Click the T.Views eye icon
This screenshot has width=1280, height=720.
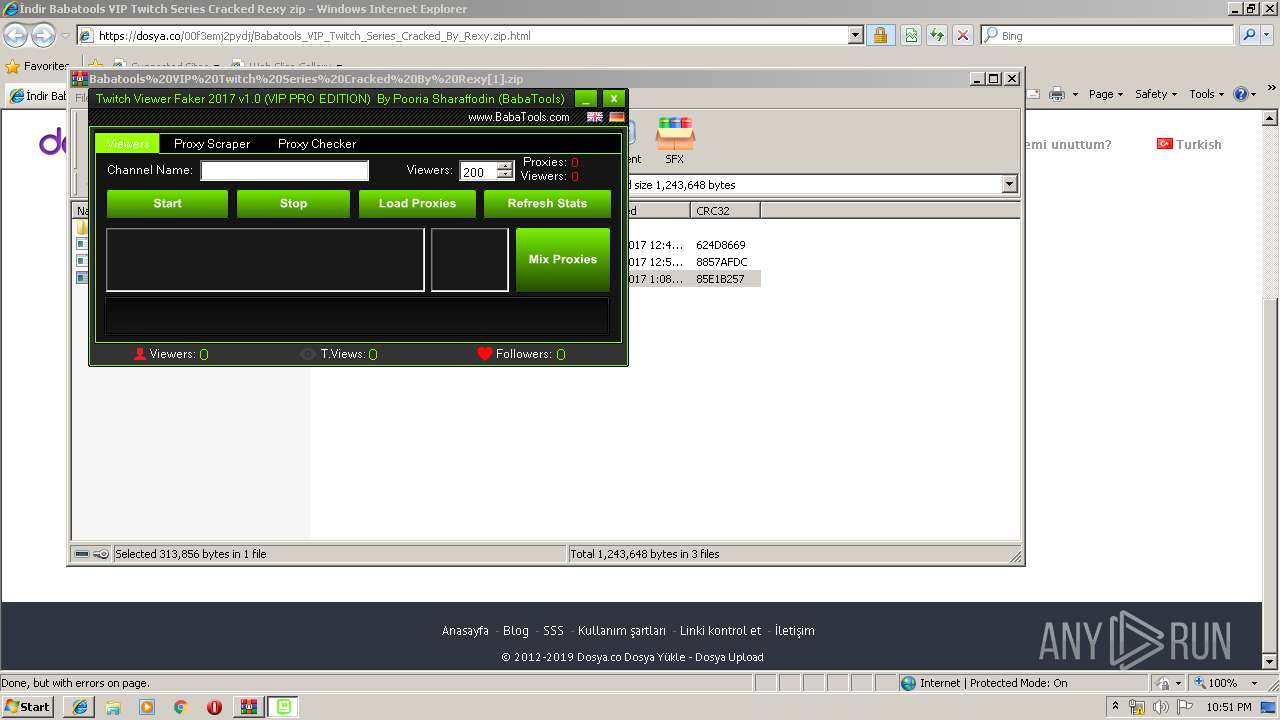tap(308, 354)
